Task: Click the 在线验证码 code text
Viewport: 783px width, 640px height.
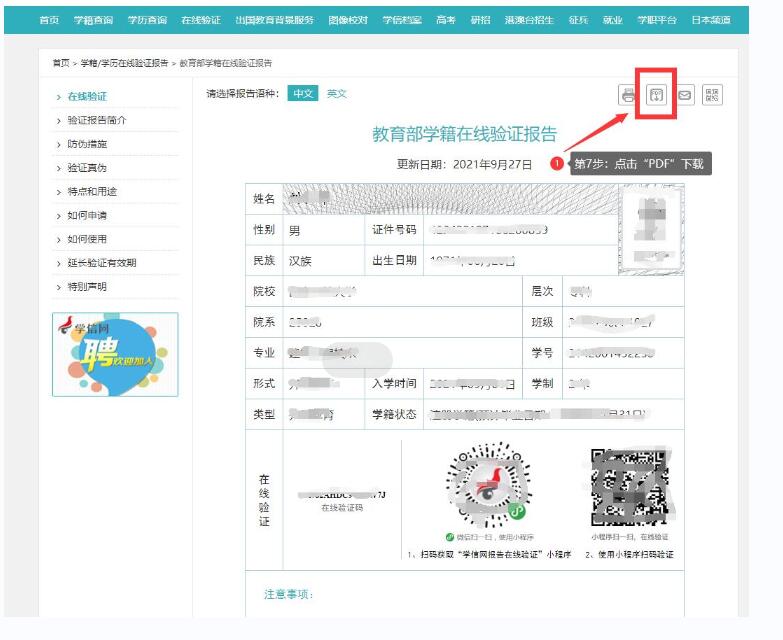Action: [x=342, y=495]
